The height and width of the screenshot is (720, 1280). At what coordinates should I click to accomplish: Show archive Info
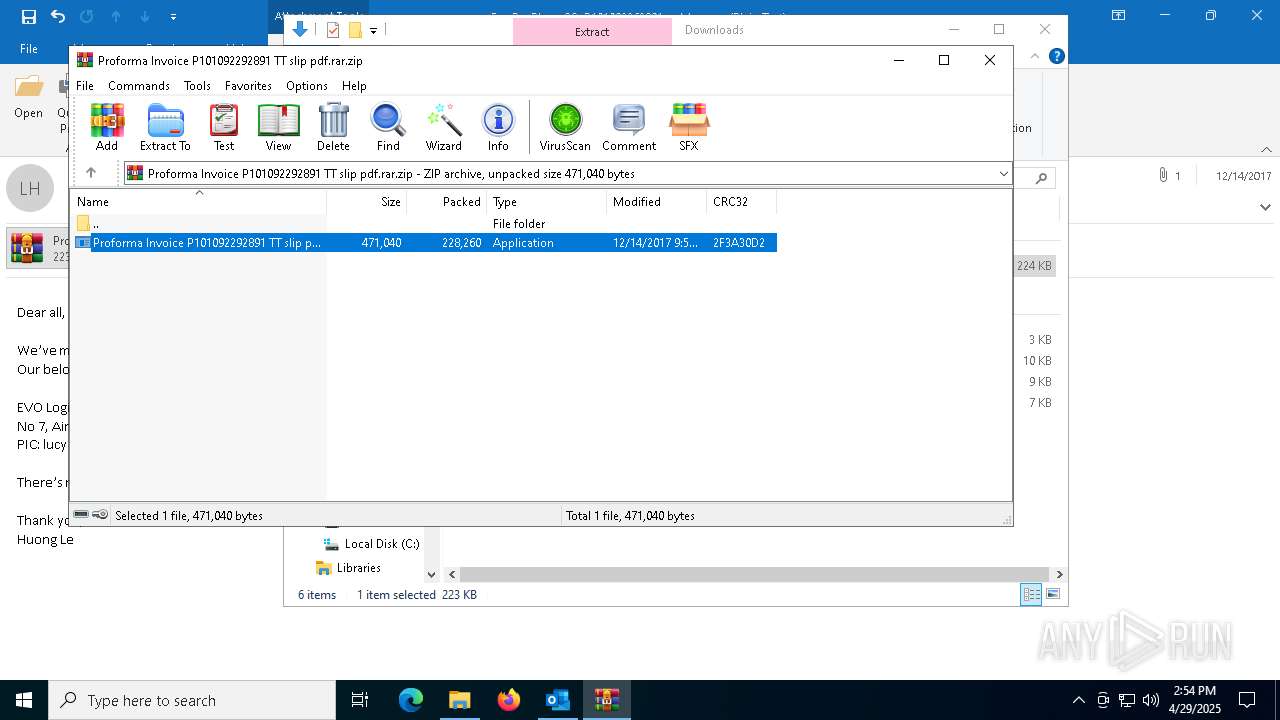pos(498,128)
